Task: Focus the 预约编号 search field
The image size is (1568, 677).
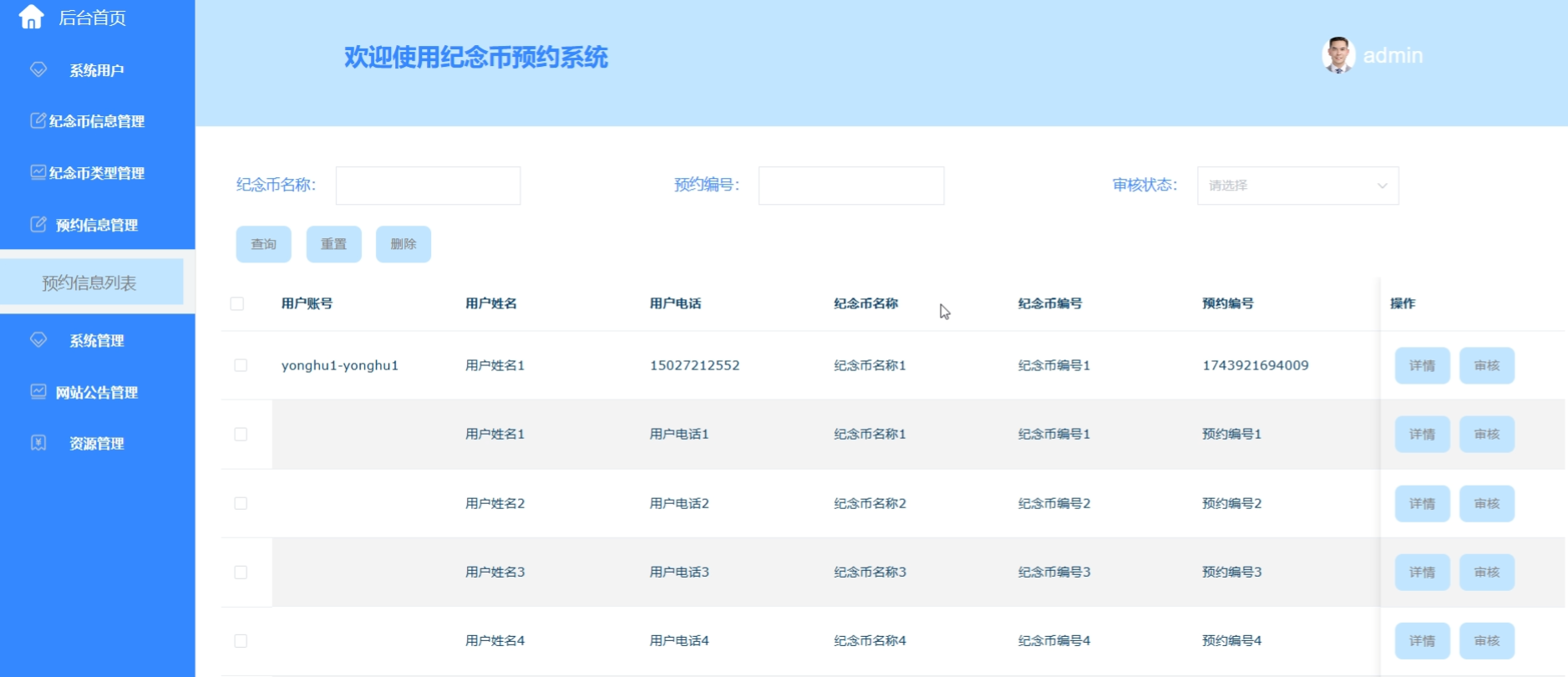Action: click(x=851, y=186)
